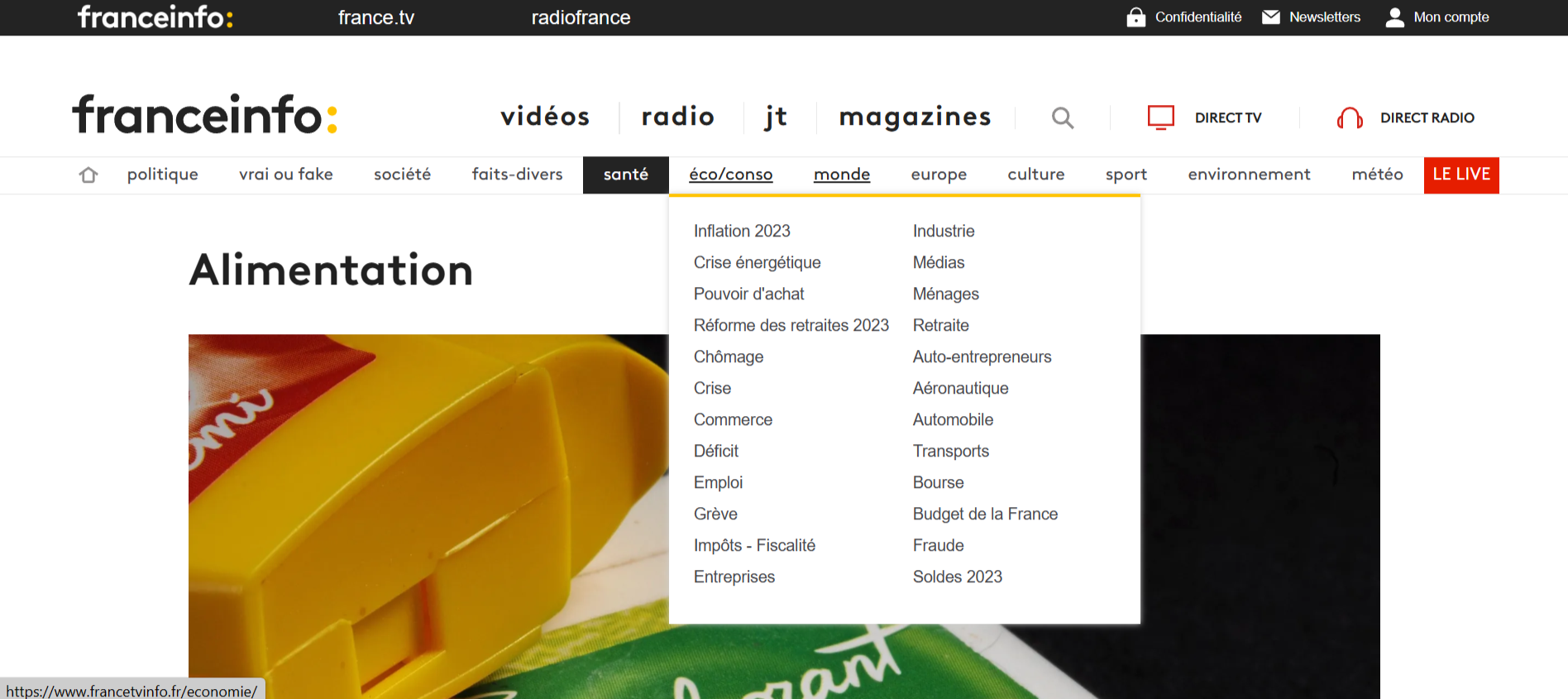Open the Bourse topic
The image size is (1568, 699).
[939, 482]
